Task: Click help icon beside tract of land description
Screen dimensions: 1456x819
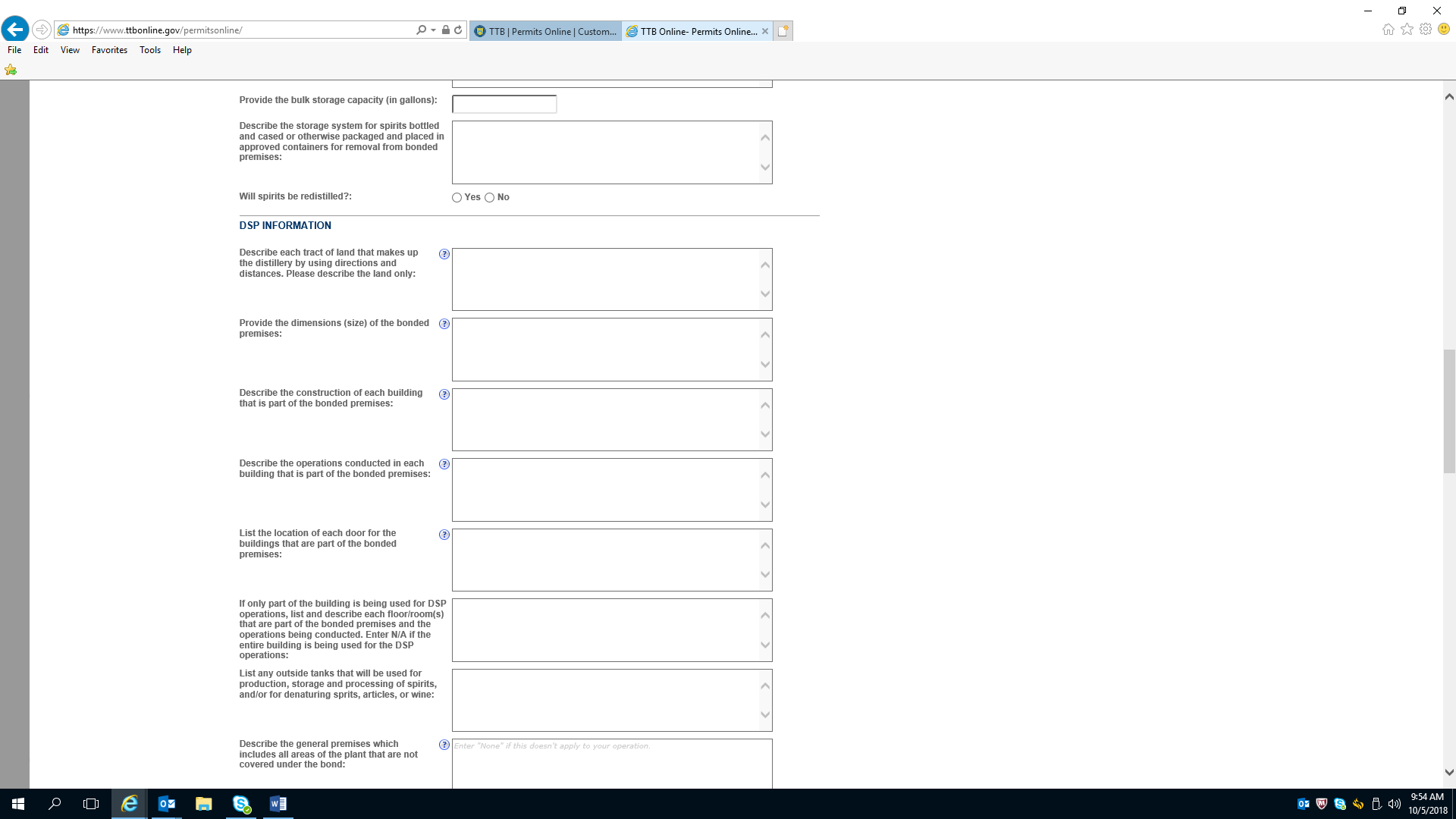Action: coord(444,254)
